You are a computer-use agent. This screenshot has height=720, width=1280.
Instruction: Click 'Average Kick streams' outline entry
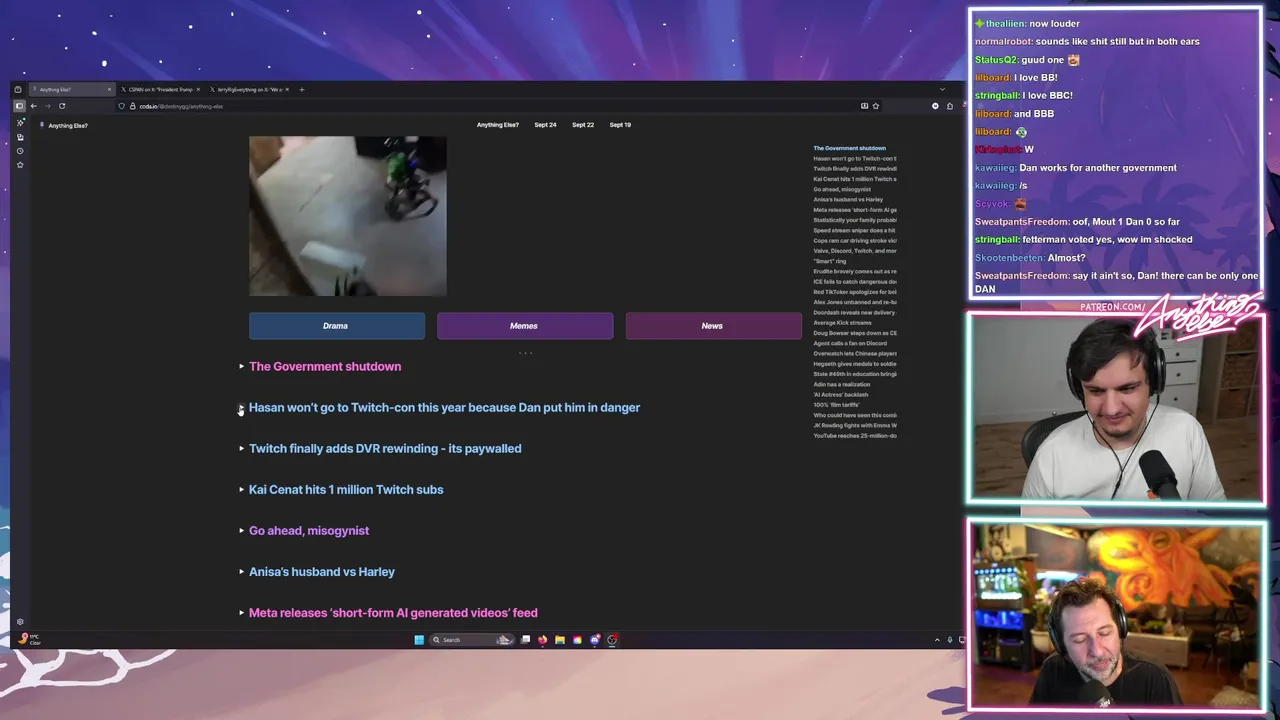[842, 323]
